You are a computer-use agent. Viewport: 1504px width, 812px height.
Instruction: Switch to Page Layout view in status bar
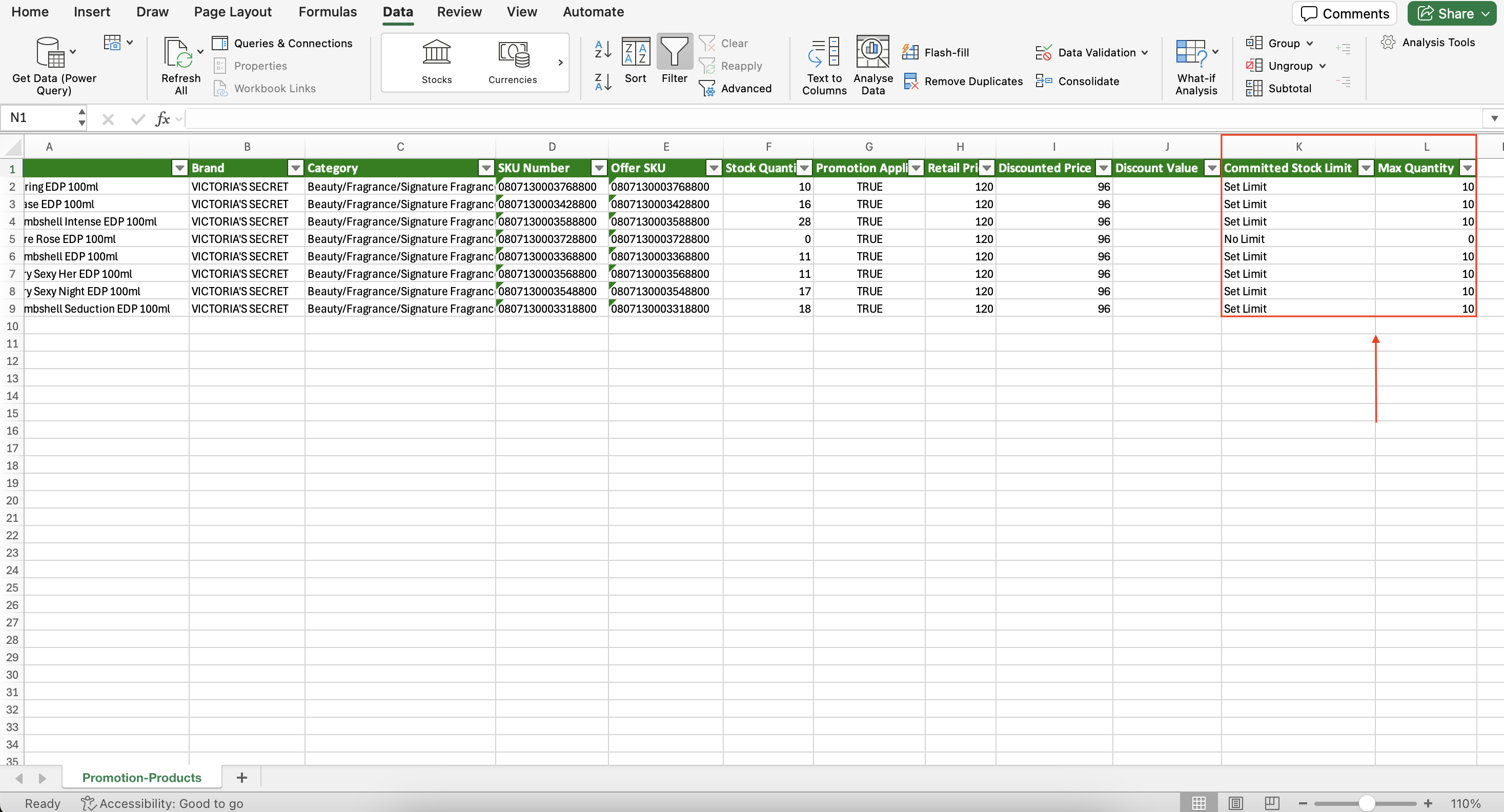[x=1235, y=803]
